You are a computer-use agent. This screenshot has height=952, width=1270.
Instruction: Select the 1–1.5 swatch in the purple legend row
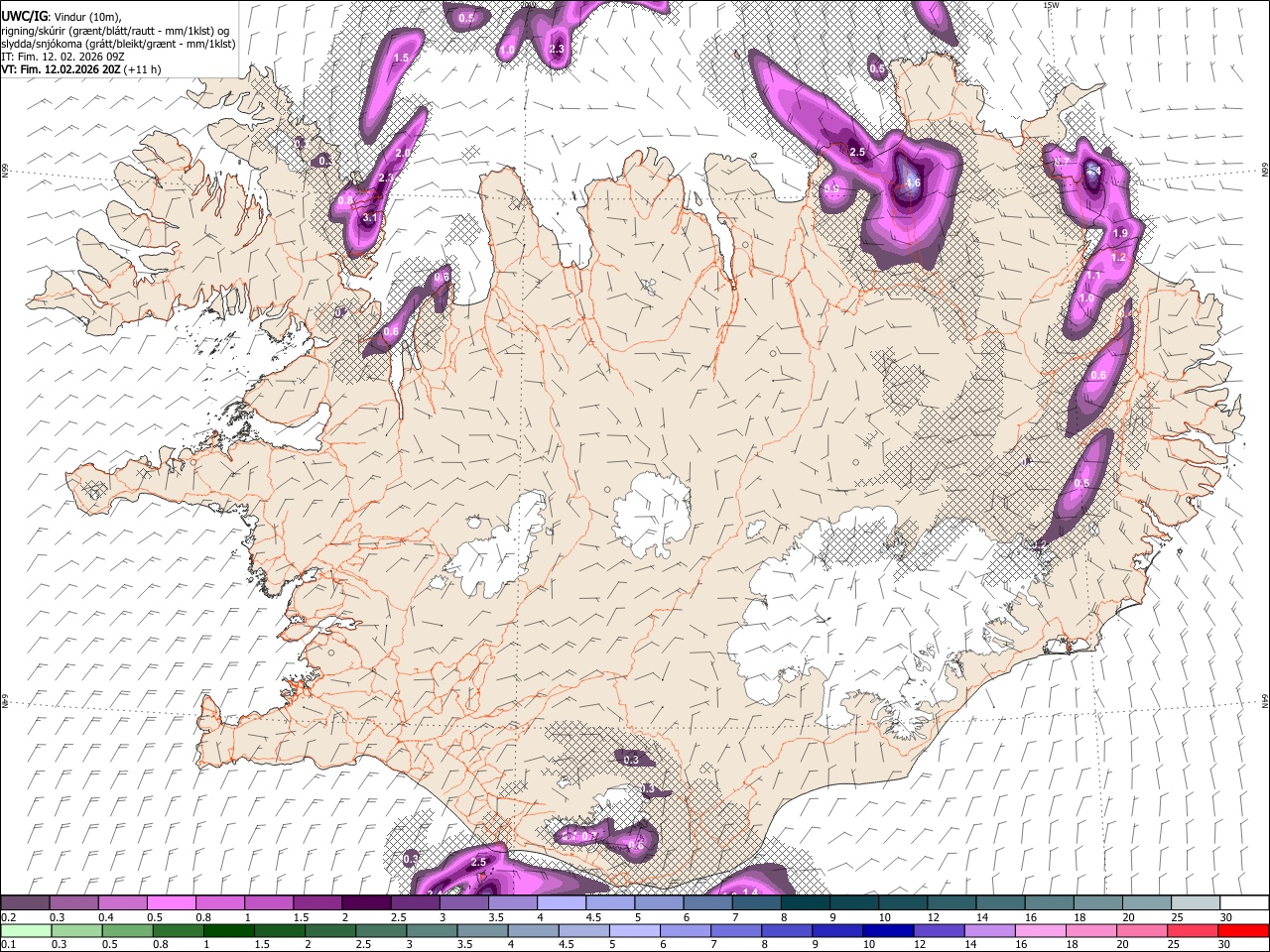pyautogui.click(x=269, y=902)
